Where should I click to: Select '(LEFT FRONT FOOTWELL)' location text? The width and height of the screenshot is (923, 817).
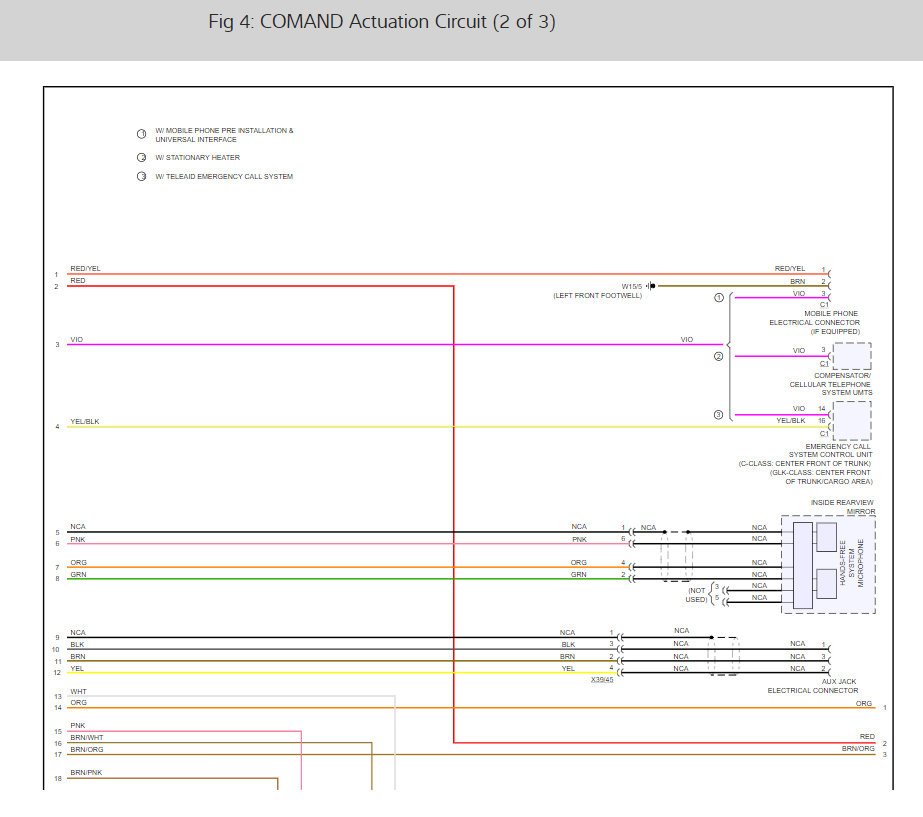pyautogui.click(x=597, y=295)
